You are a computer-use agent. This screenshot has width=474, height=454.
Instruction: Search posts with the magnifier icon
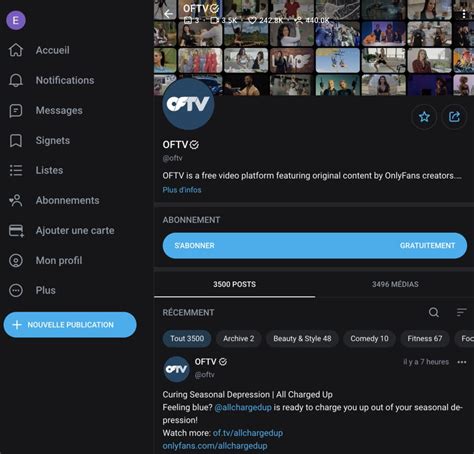[x=434, y=312]
